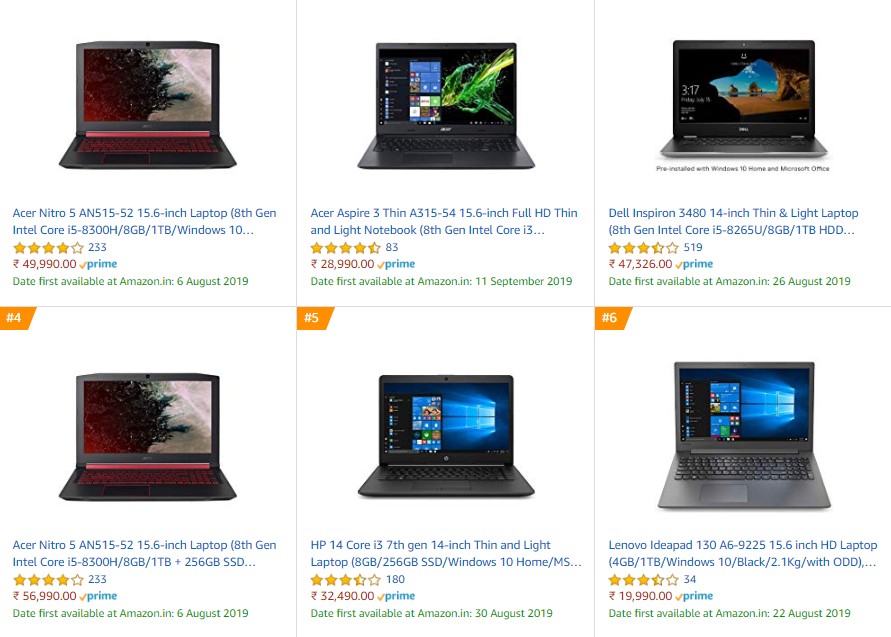Click star rating of Acer Aspire 3
Viewport: 891px width, 637px height.
coord(345,248)
